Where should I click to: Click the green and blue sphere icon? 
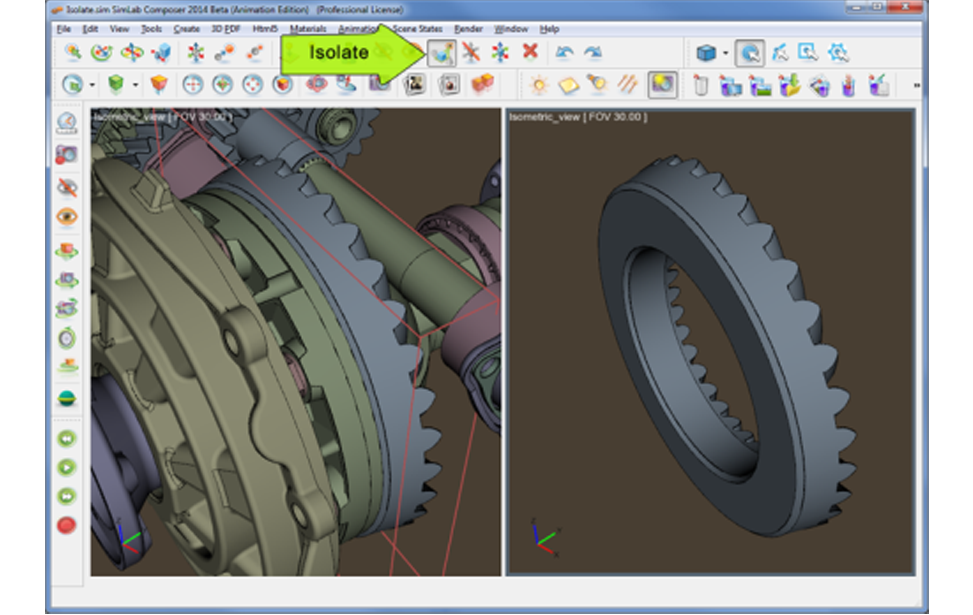pos(67,398)
